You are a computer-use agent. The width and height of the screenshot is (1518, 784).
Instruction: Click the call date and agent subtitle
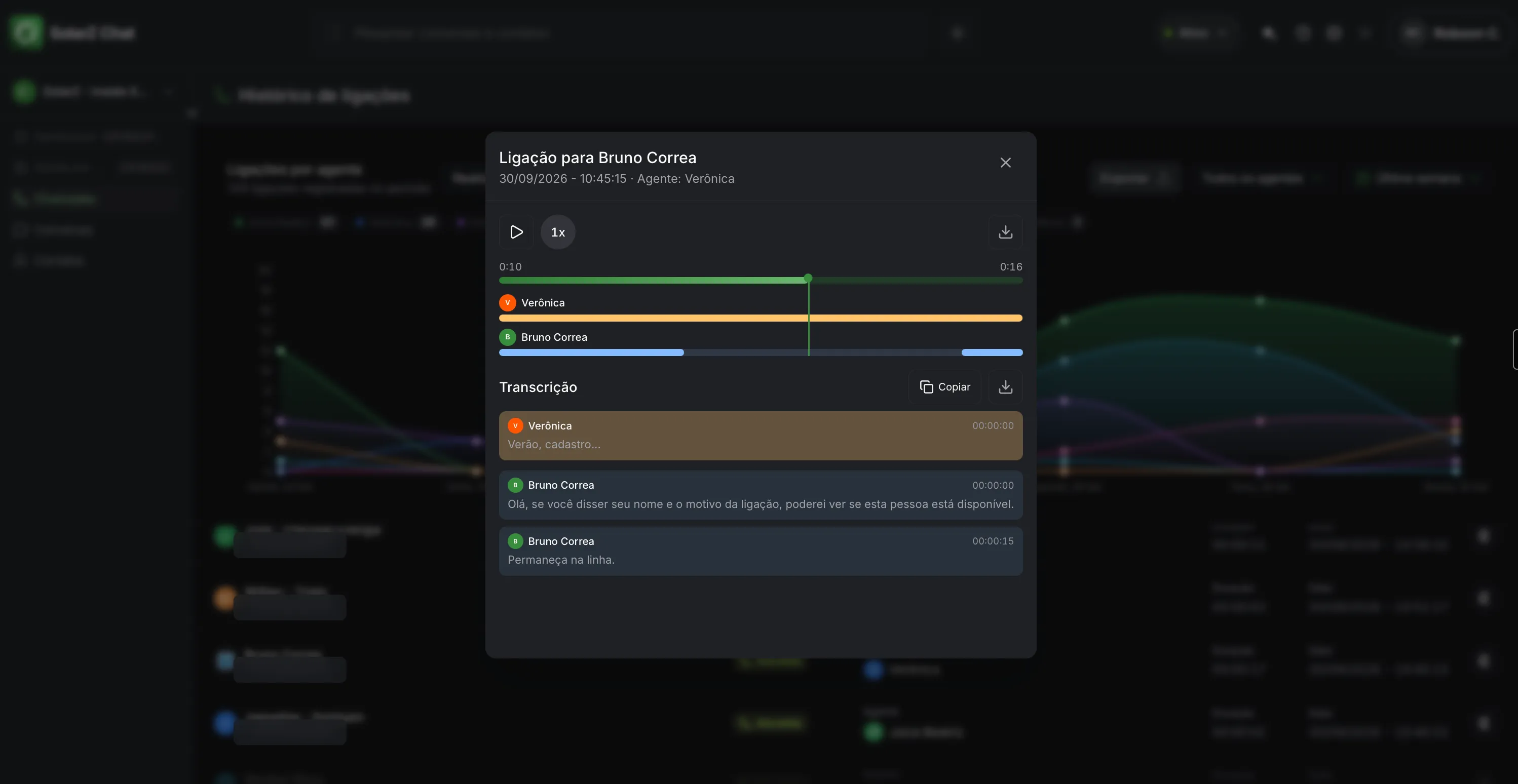click(617, 178)
